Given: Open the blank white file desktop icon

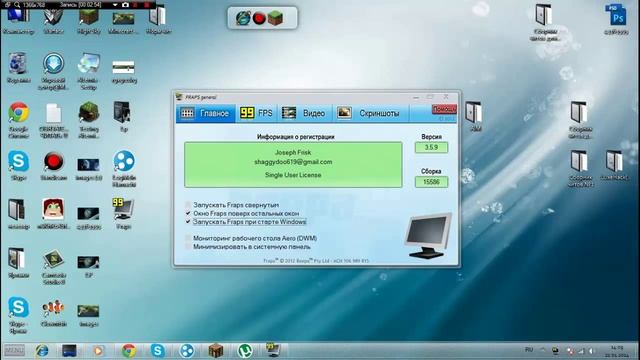Looking at the screenshot, I should 53,113.
